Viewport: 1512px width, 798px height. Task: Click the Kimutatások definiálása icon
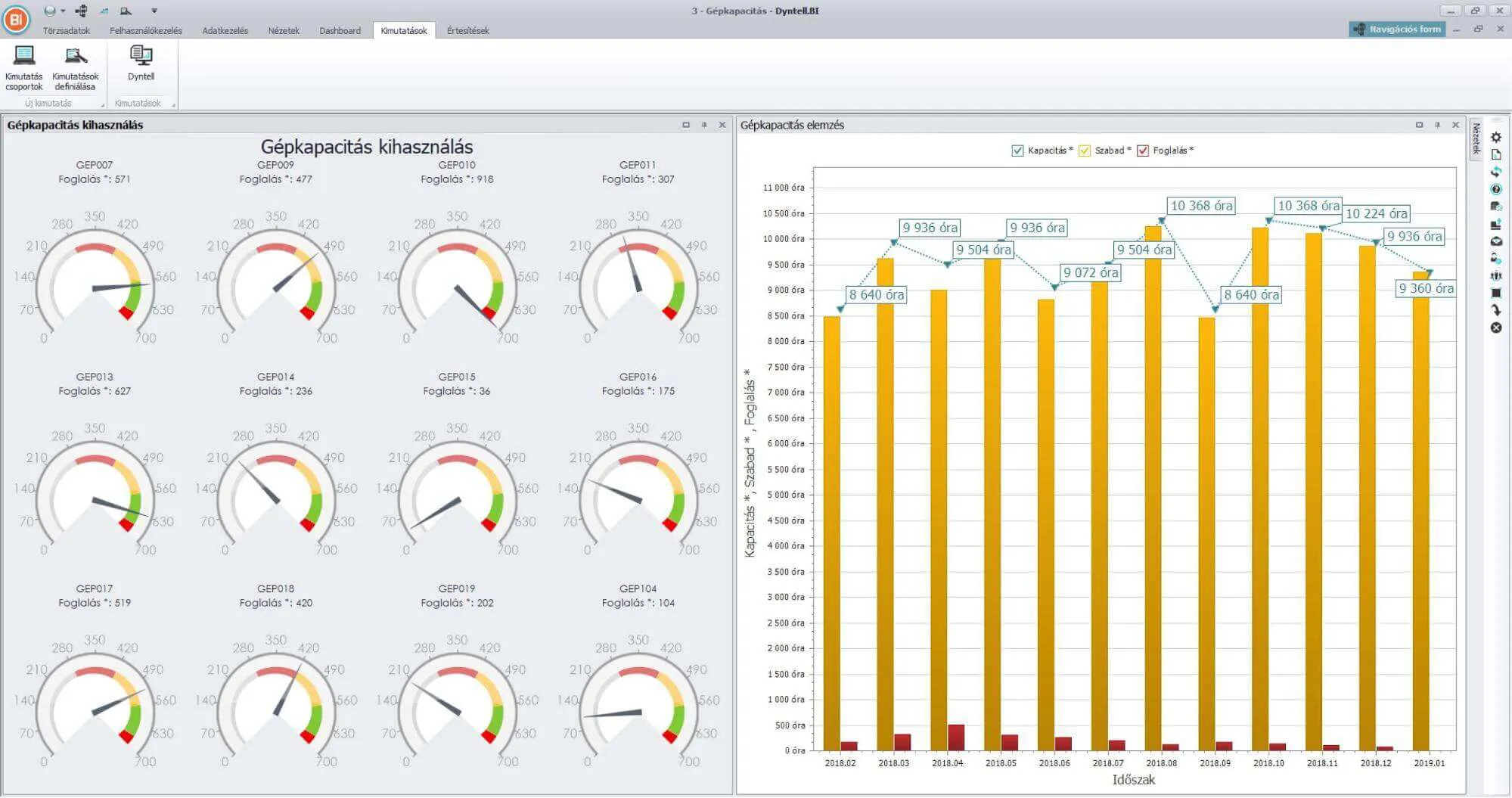[75, 67]
